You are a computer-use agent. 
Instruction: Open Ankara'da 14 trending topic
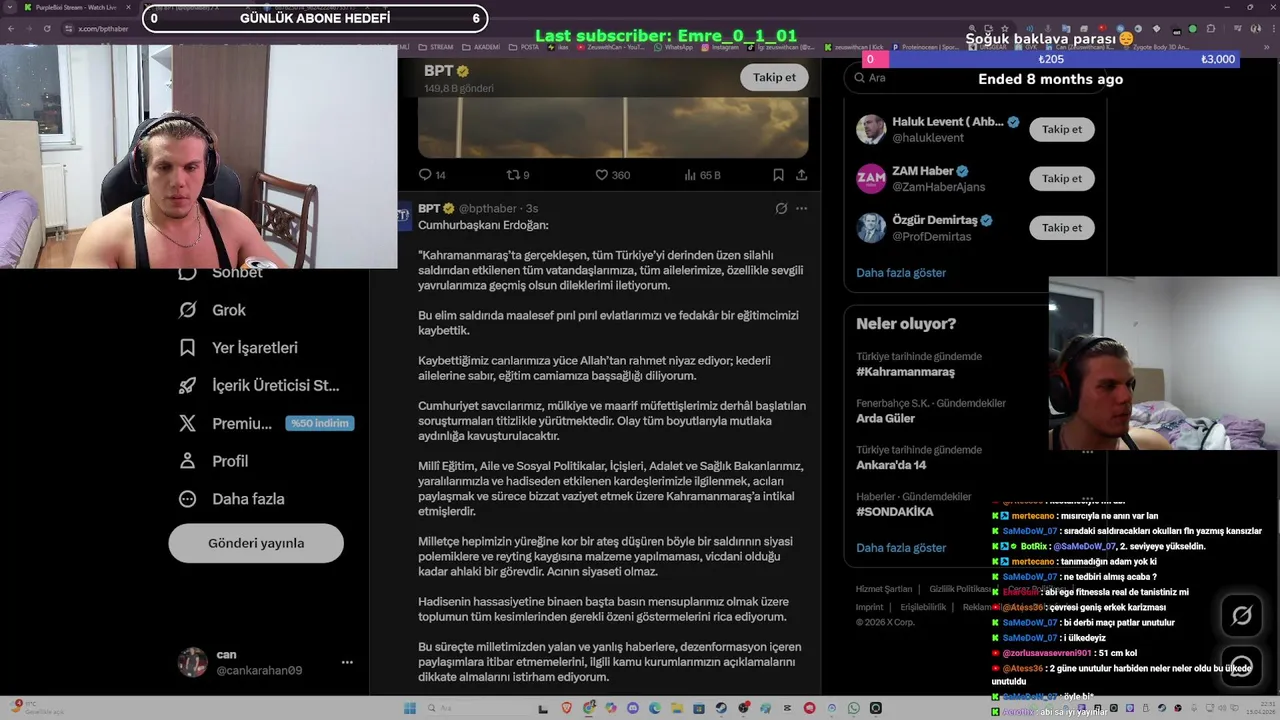coord(891,464)
